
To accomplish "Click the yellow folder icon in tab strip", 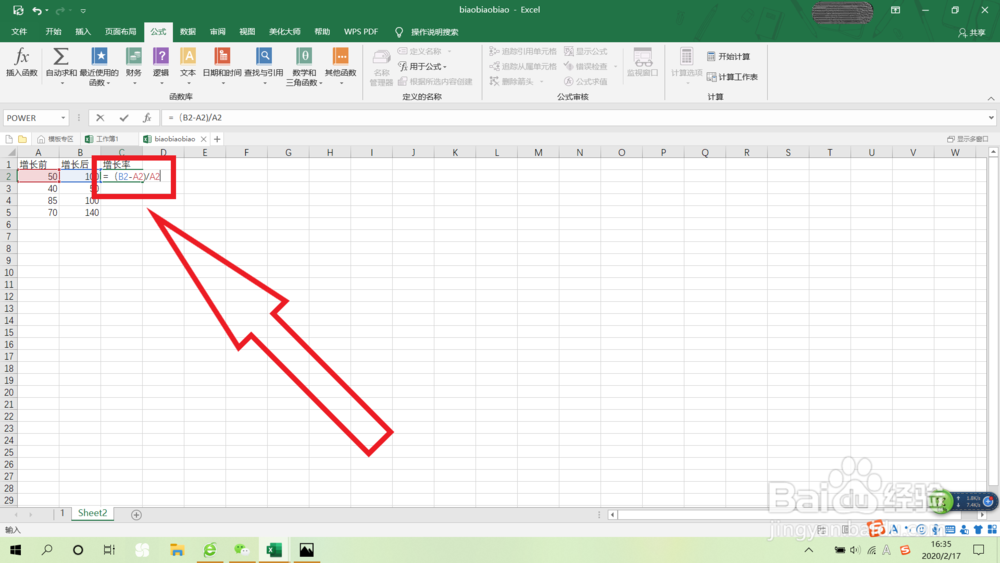I will (22, 139).
